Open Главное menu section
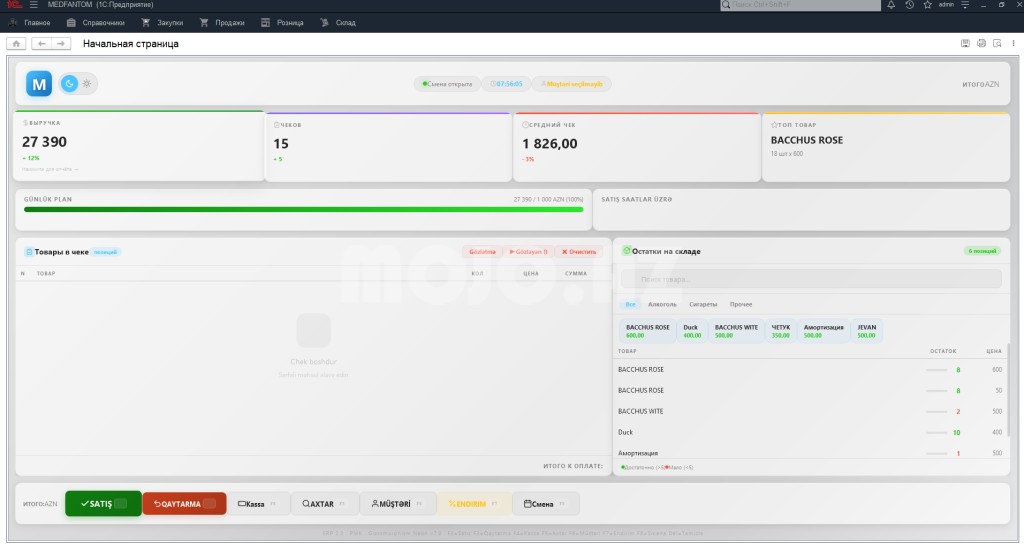This screenshot has width=1024, height=548. click(29, 23)
